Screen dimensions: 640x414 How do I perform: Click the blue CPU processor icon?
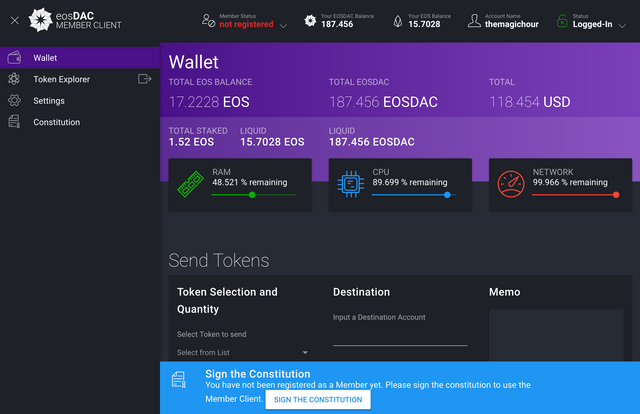[351, 184]
